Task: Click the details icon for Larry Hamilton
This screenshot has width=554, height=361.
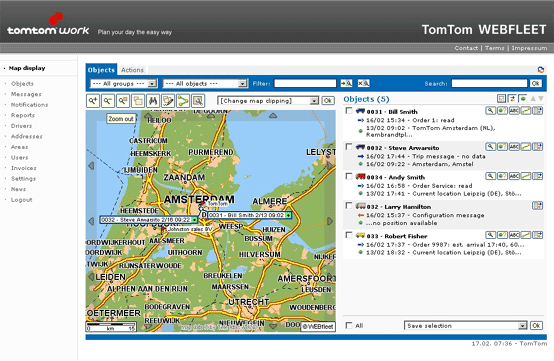Action: (537, 205)
